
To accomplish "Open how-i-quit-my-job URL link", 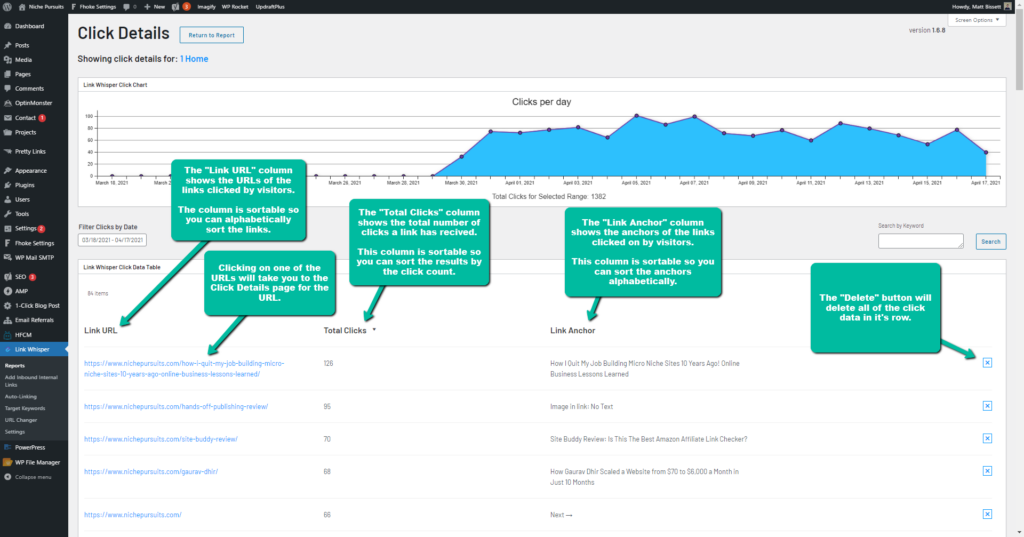I will pyautogui.click(x=184, y=369).
